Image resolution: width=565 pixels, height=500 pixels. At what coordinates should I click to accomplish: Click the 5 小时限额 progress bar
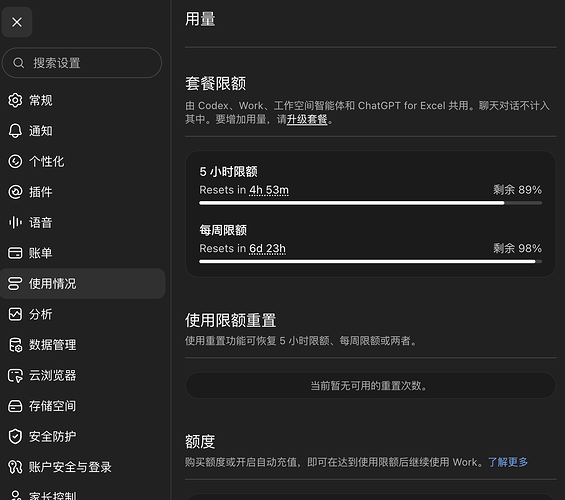coord(370,203)
